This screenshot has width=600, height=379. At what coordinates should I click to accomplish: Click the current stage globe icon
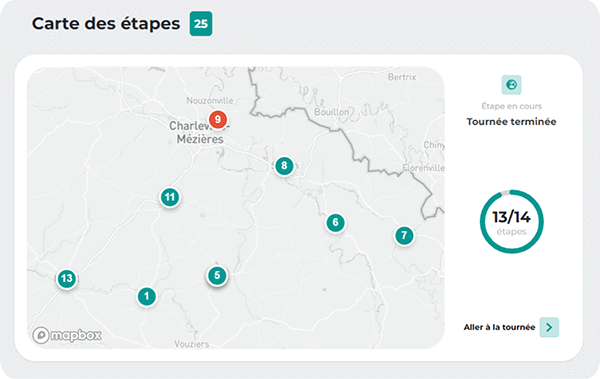[511, 85]
